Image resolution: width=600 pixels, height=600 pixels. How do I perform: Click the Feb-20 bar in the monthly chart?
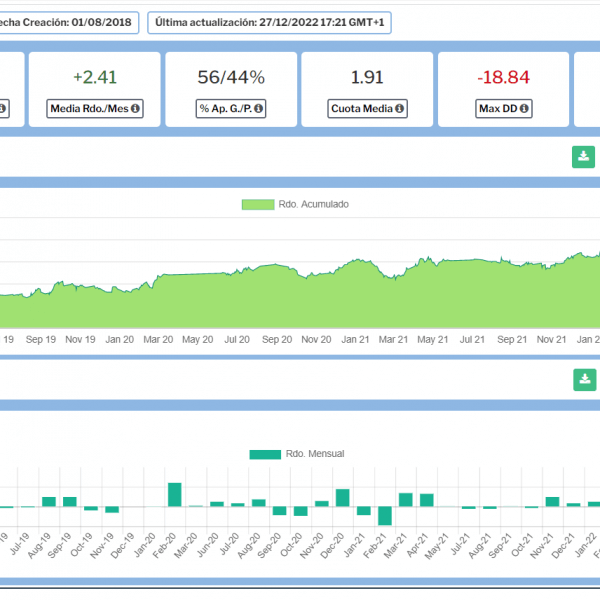point(174,495)
